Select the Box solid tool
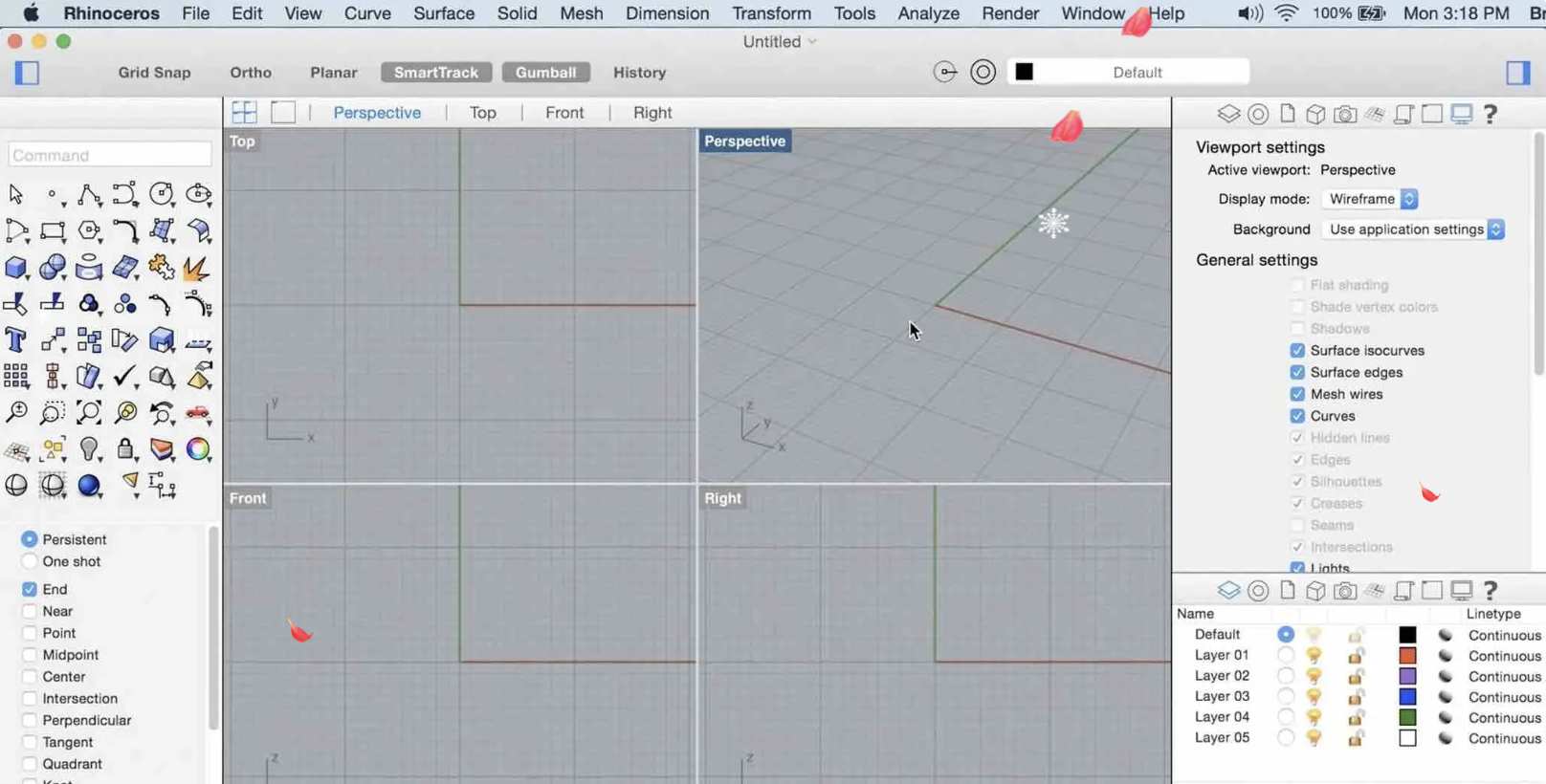This screenshot has height=784, width=1546. pyautogui.click(x=16, y=268)
